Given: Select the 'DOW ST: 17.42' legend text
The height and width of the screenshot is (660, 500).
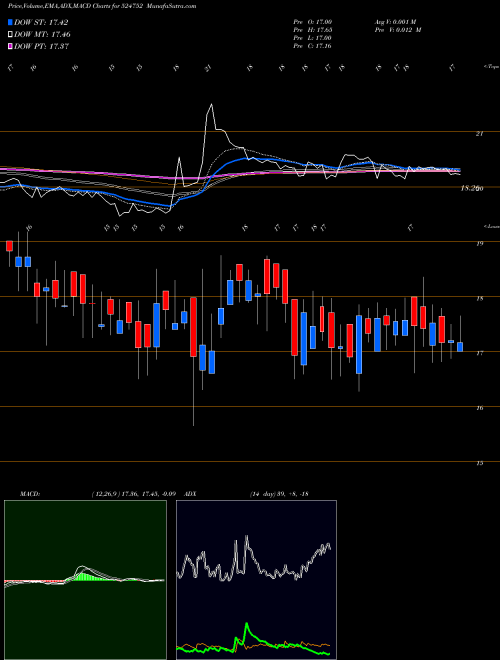Looking at the screenshot, I should point(41,22).
